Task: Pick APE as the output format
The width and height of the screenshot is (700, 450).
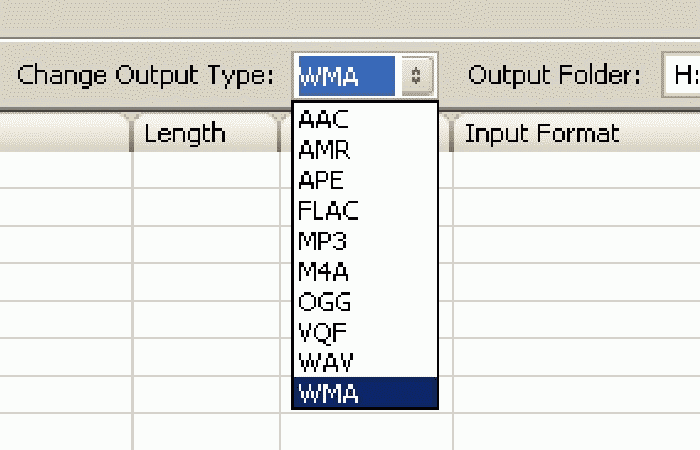Action: (x=364, y=180)
